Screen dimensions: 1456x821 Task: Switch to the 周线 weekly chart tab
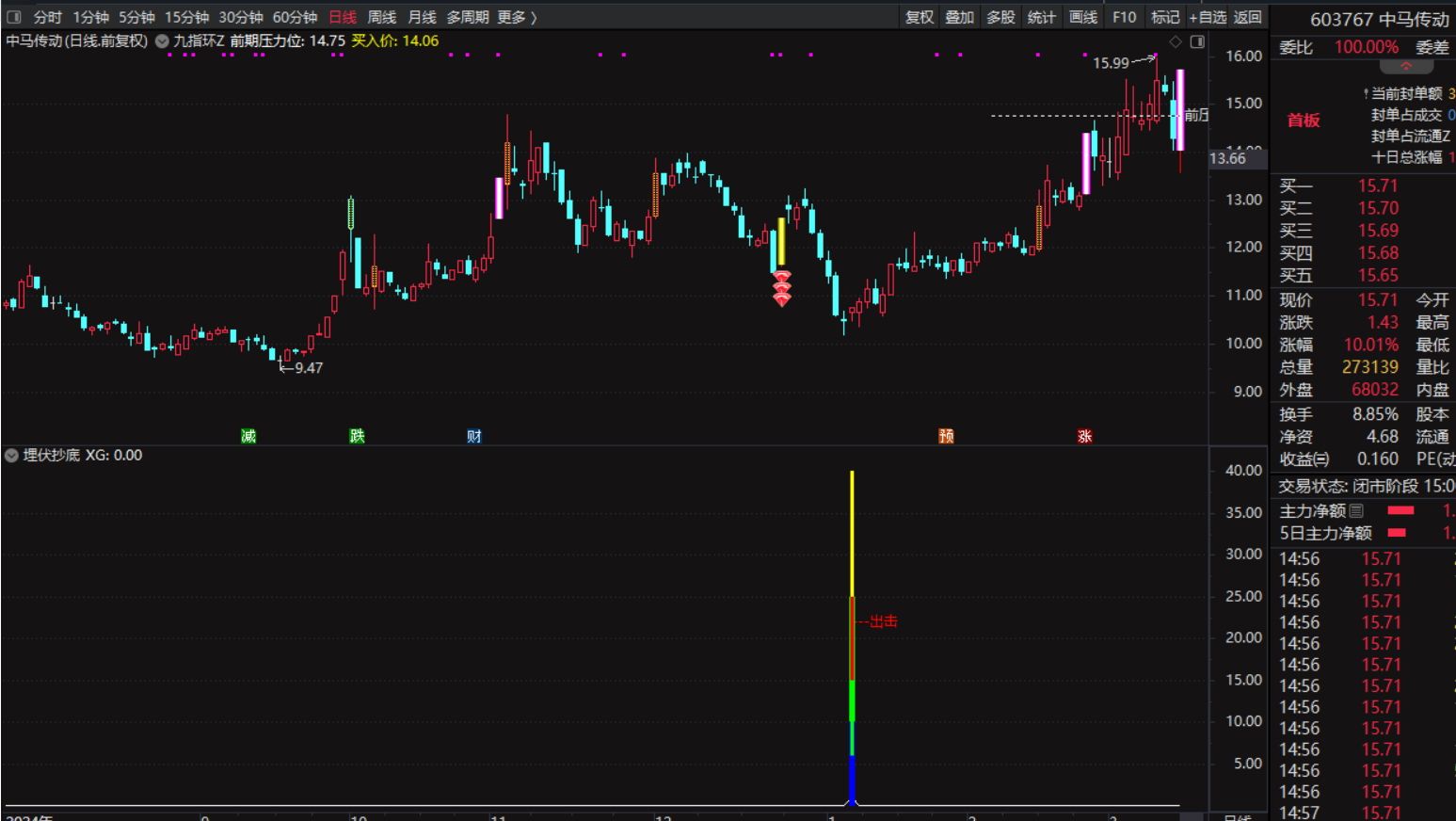point(381,17)
